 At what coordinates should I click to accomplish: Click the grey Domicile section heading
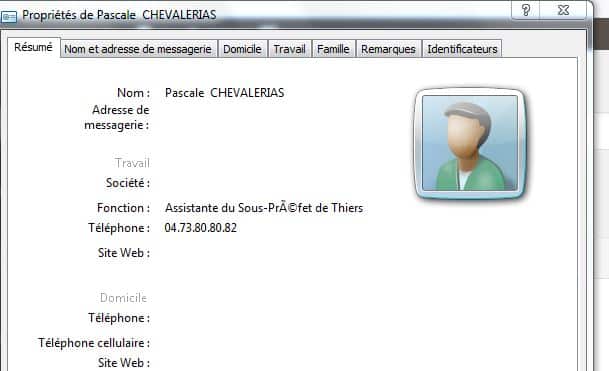124,298
